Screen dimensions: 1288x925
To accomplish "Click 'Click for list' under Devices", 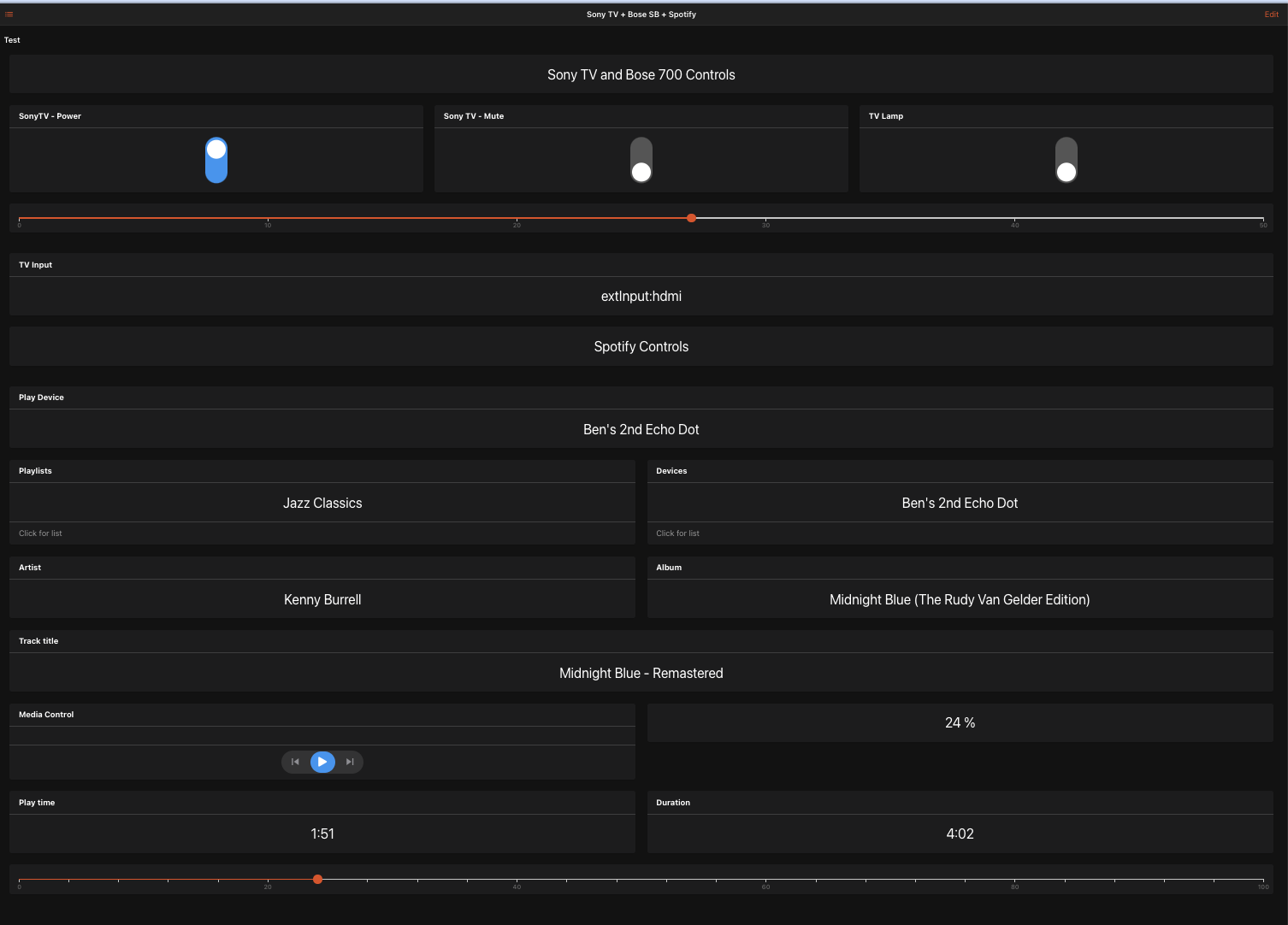I will [x=677, y=533].
